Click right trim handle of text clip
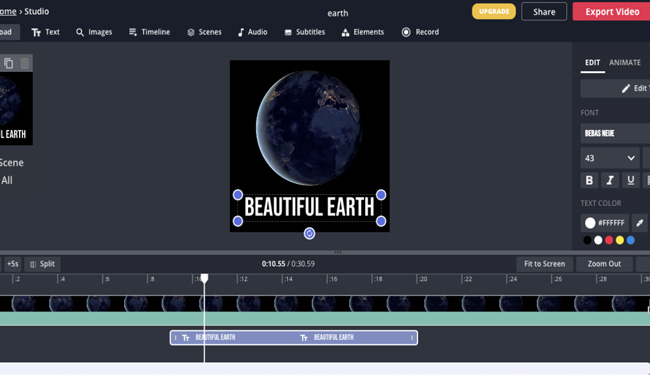The width and height of the screenshot is (650, 375). 412,338
